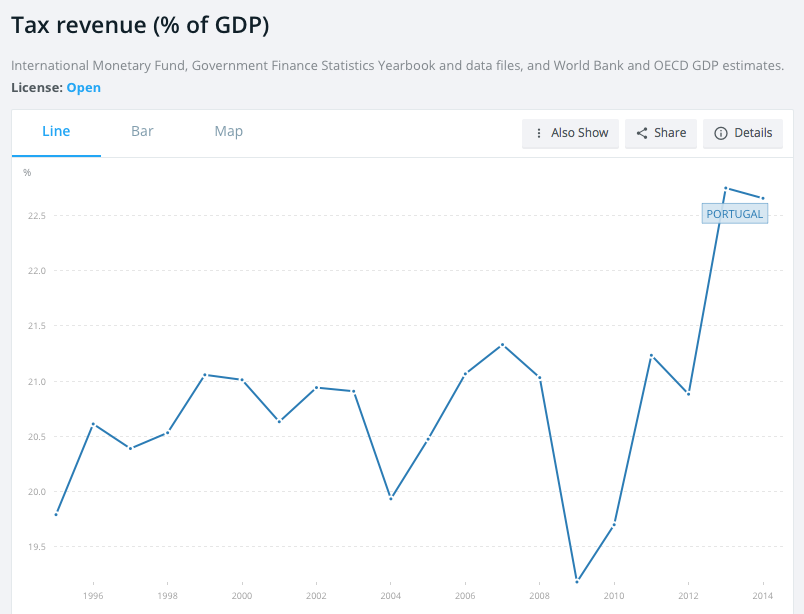This screenshot has height=614, width=804.
Task: Click the info icon in the Details button
Action: click(720, 133)
